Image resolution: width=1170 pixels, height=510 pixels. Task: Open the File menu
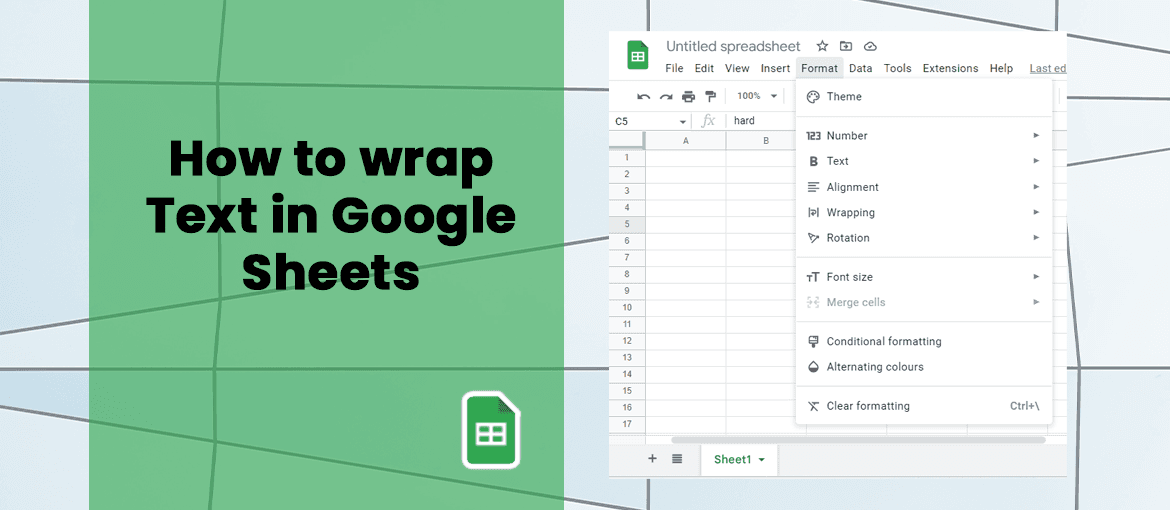pos(674,68)
